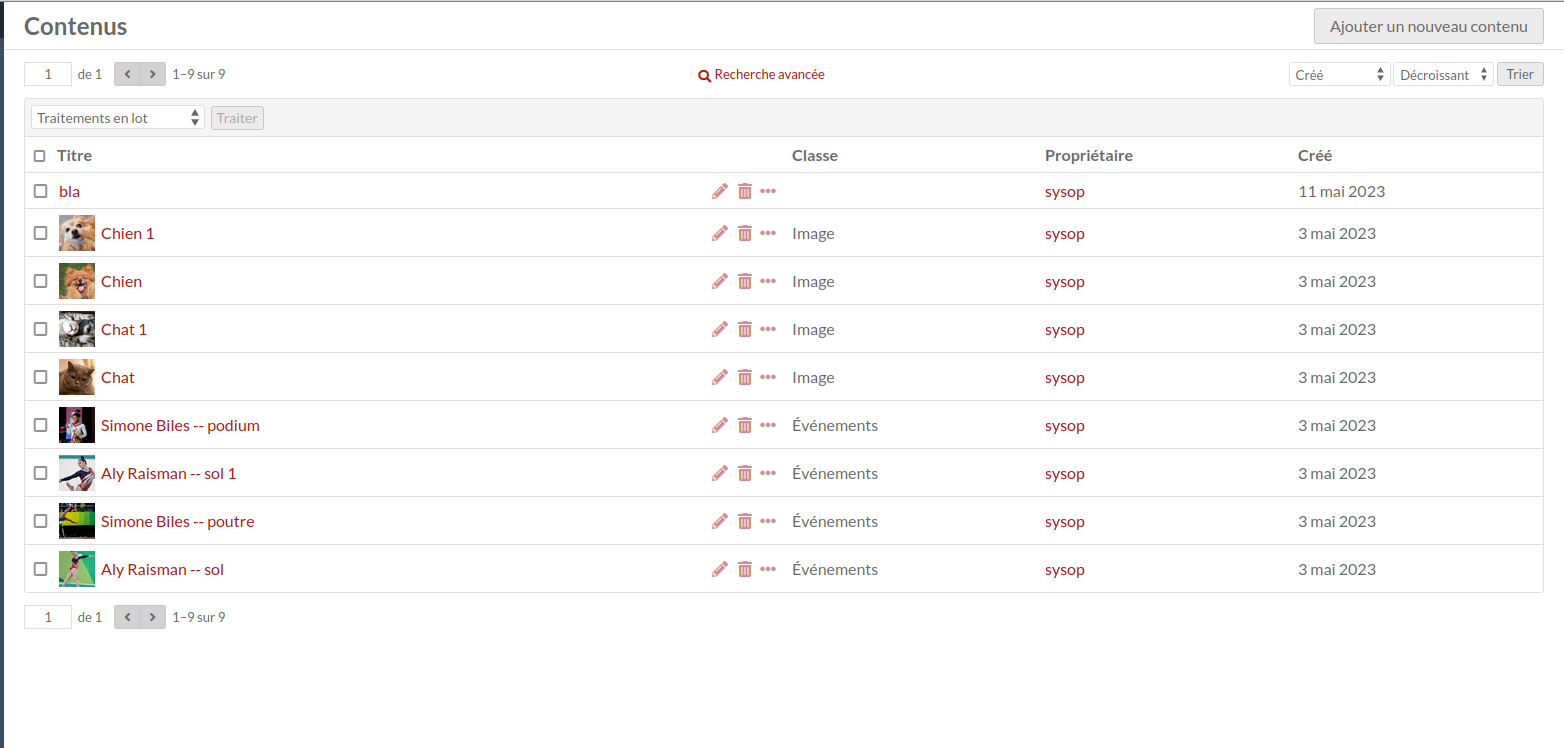Delete the 'bla' item using trash icon
The height and width of the screenshot is (748, 1564).
pyautogui.click(x=745, y=191)
